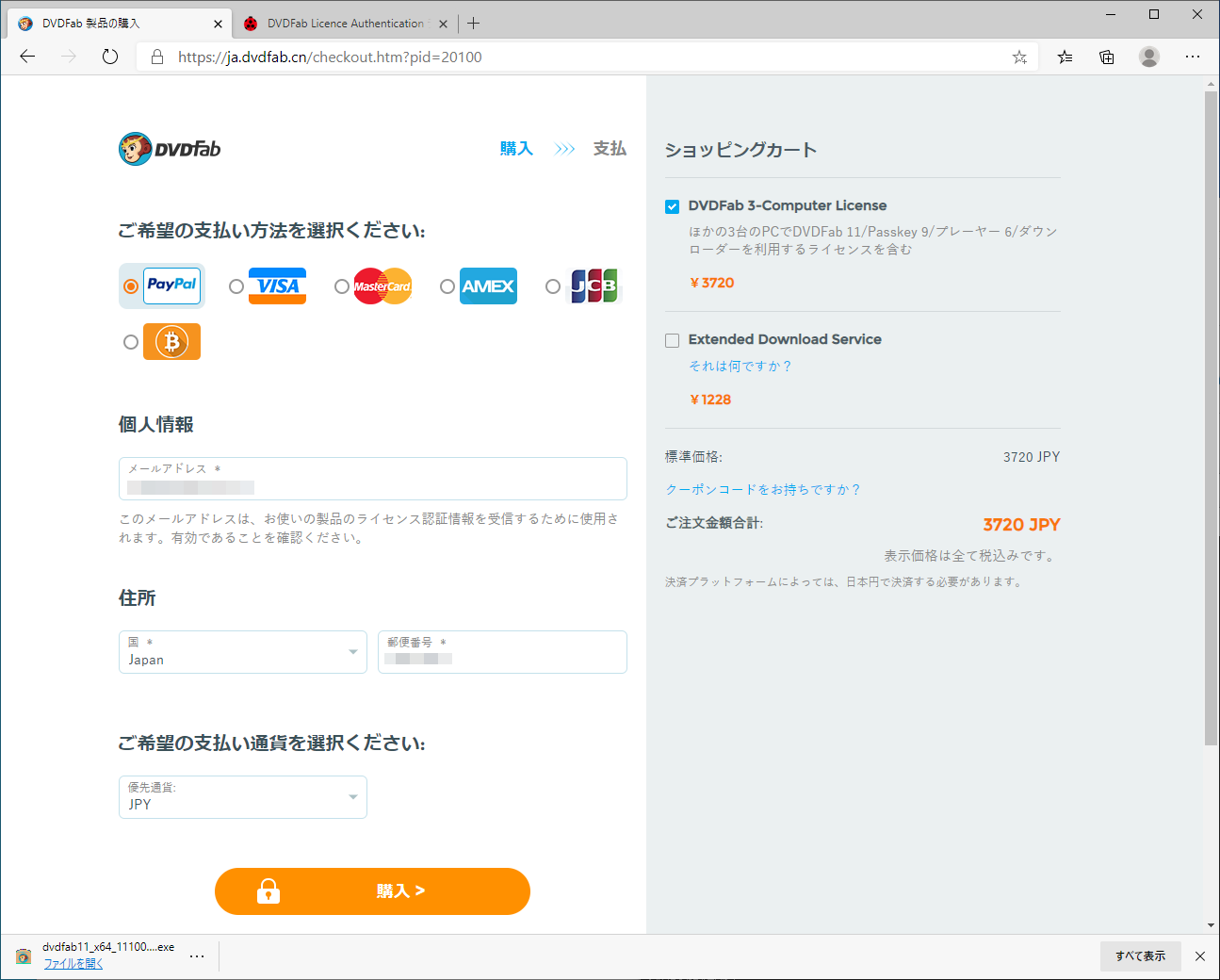Select JCB radio button
Viewport: 1220px width, 980px height.
pyautogui.click(x=553, y=286)
